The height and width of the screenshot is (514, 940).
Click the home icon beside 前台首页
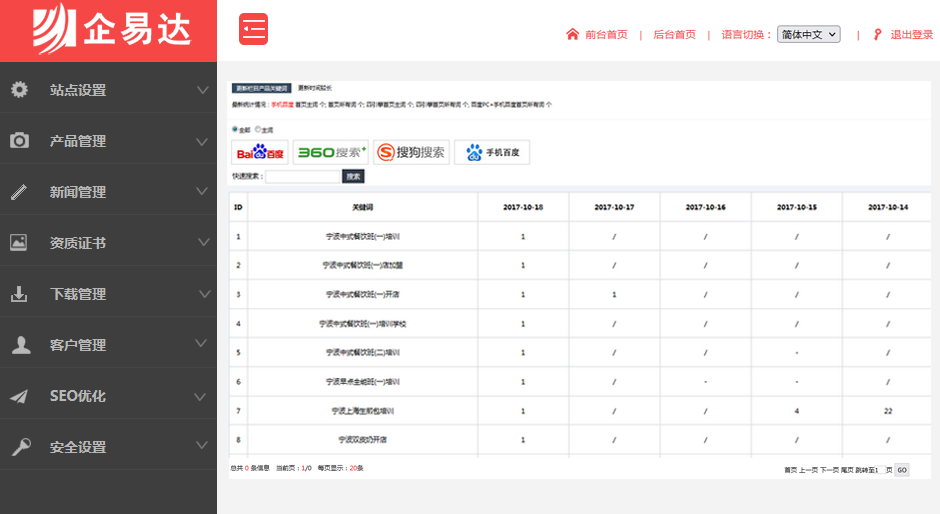tap(572, 34)
